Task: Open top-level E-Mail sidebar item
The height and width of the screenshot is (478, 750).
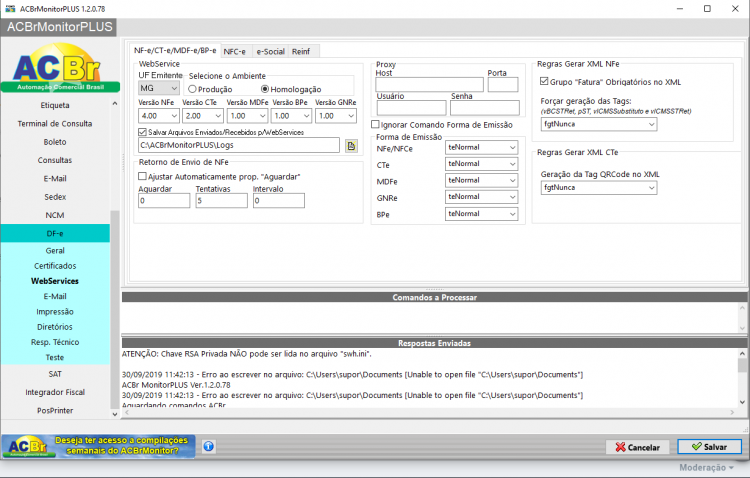Action: coord(55,178)
